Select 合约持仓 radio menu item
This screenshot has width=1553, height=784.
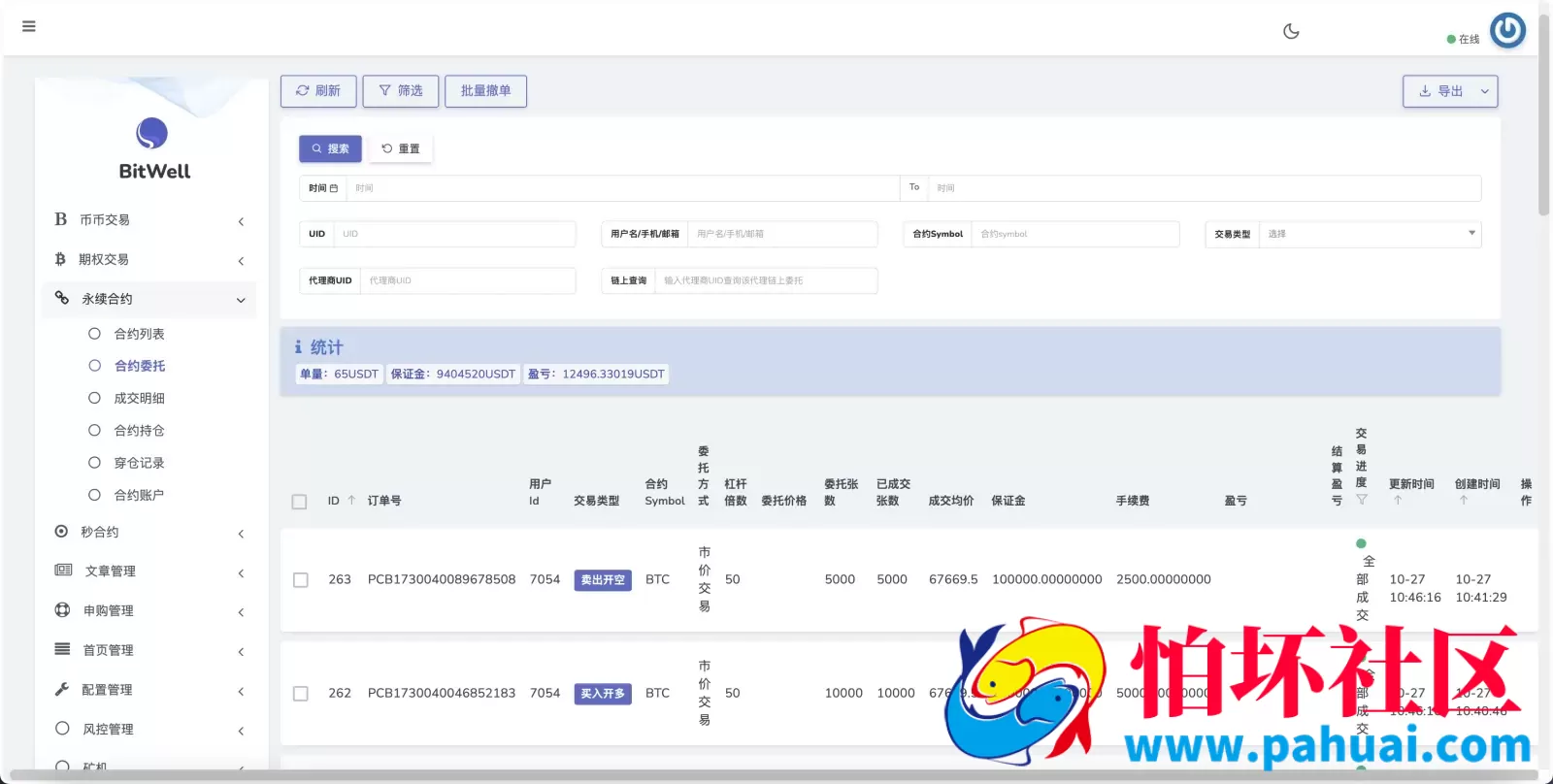pyautogui.click(x=94, y=430)
